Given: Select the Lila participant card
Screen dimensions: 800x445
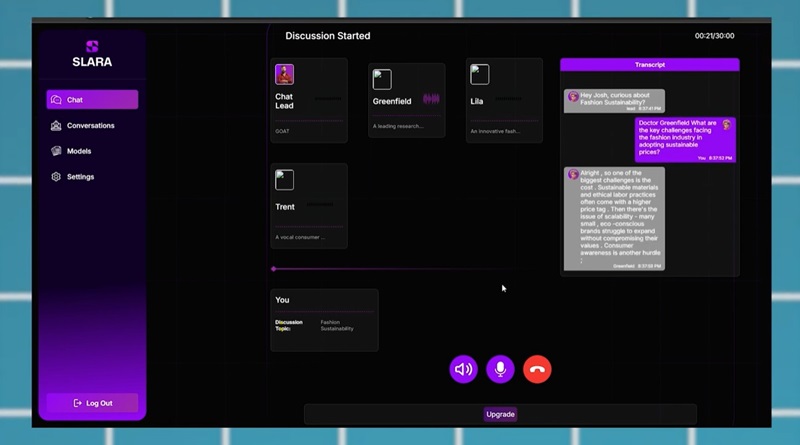Looking at the screenshot, I should (x=504, y=100).
